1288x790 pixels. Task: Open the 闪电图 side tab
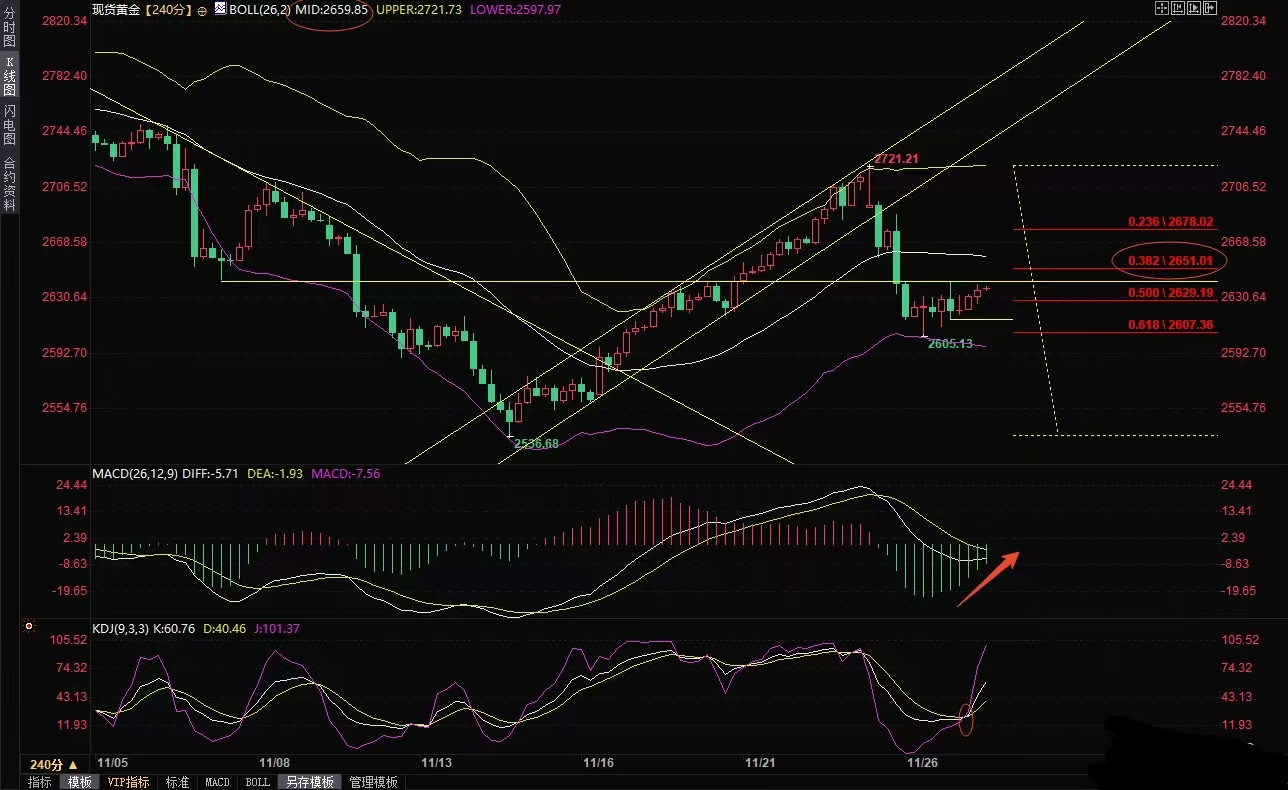click(9, 125)
